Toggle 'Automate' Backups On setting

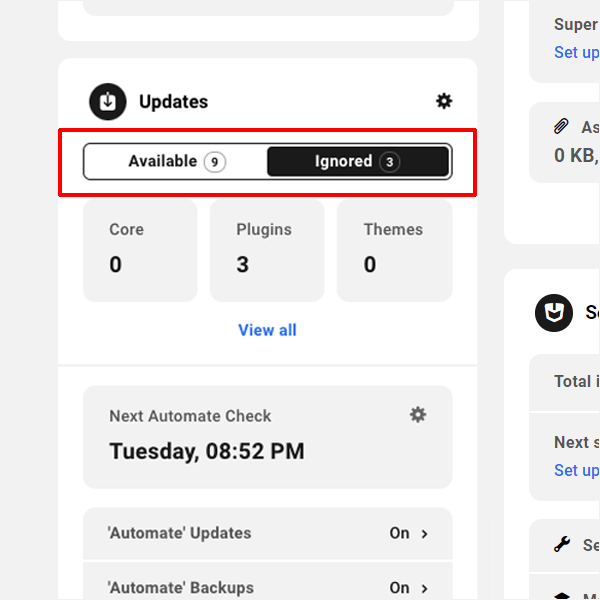click(400, 588)
